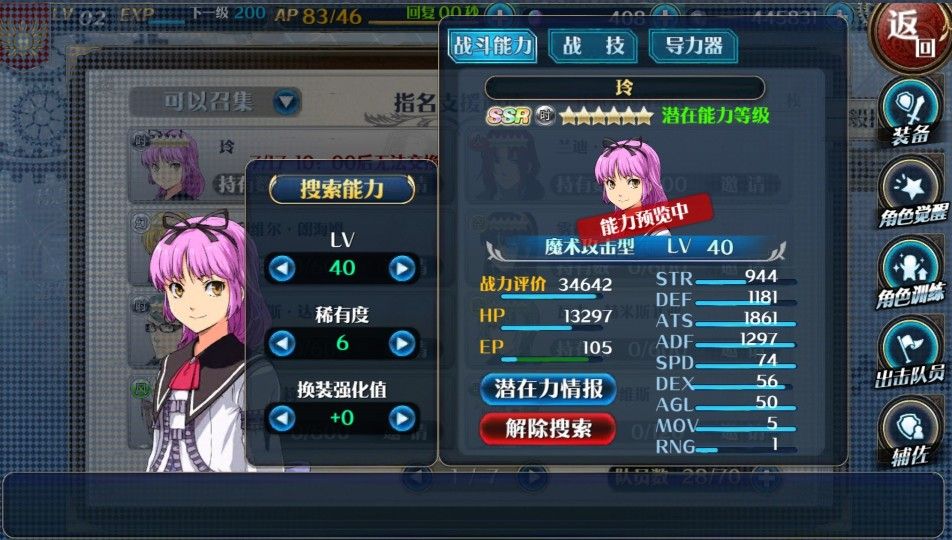Image resolution: width=952 pixels, height=540 pixels.
Task: Decrease LV with left arrow
Action: 282,268
